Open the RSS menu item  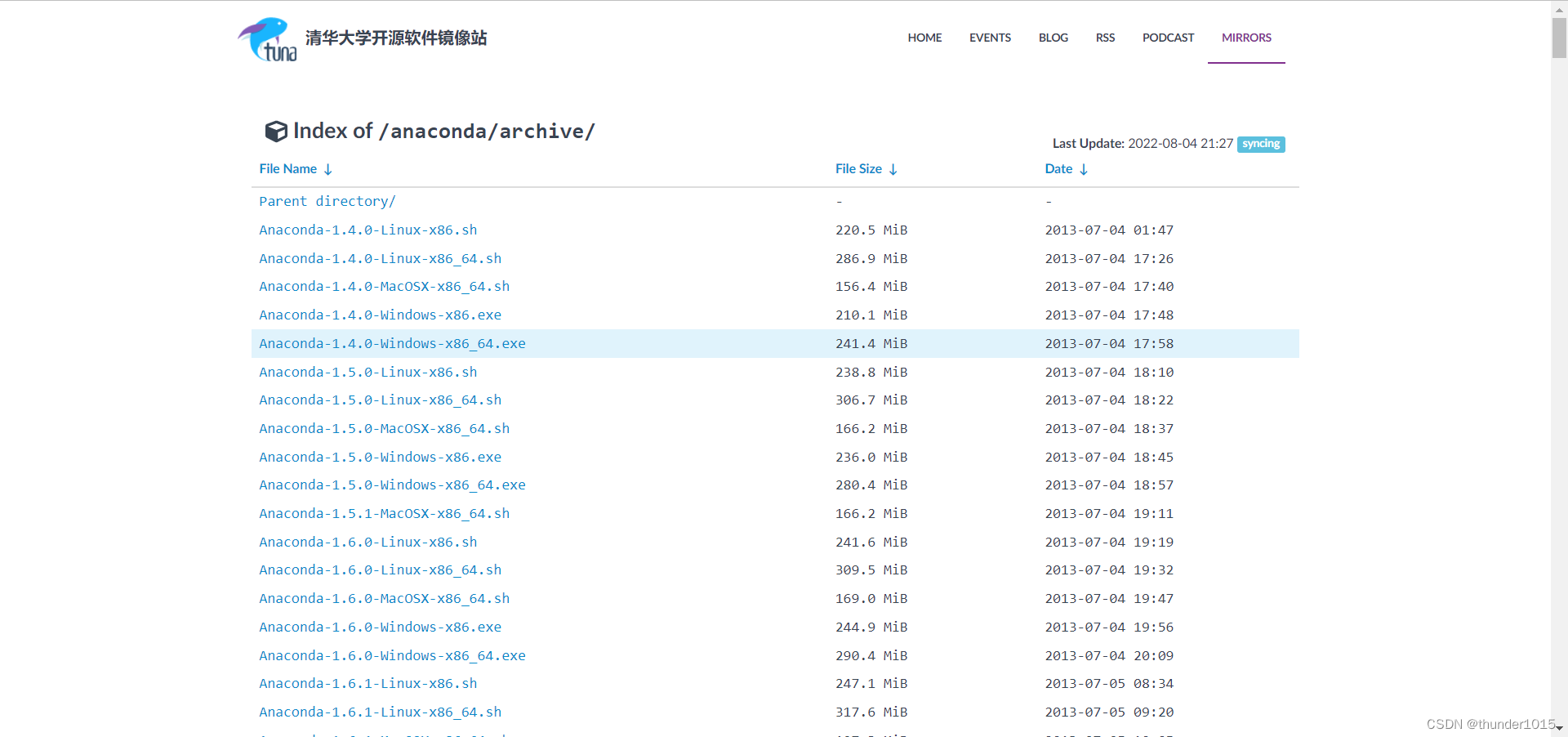coord(1105,38)
